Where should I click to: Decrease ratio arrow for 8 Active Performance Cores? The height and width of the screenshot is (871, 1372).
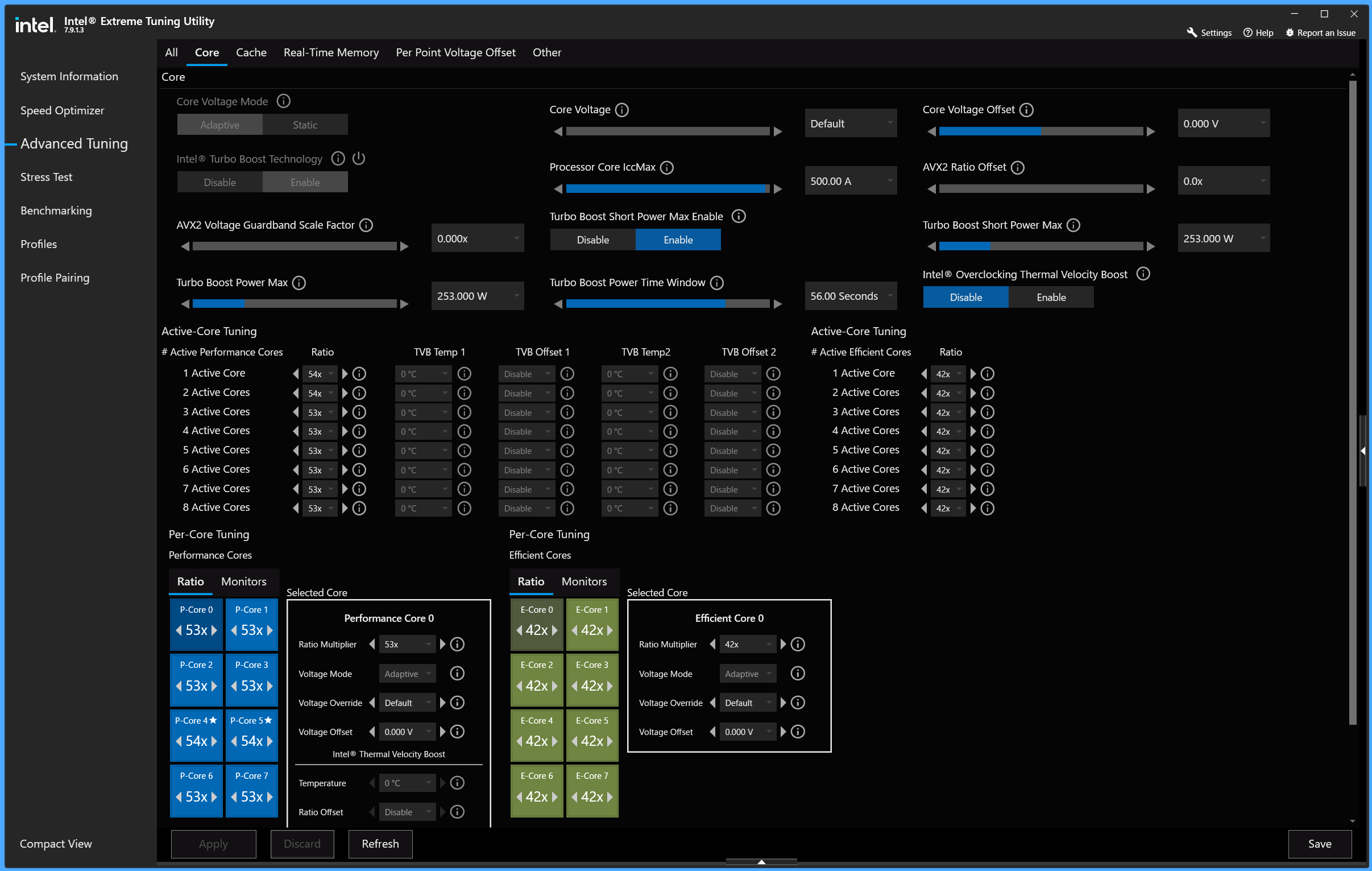(296, 508)
